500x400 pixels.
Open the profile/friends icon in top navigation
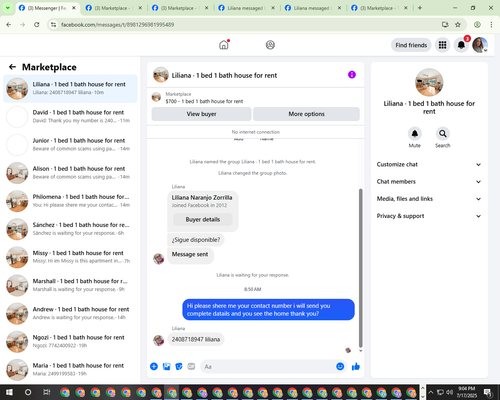coord(270,45)
